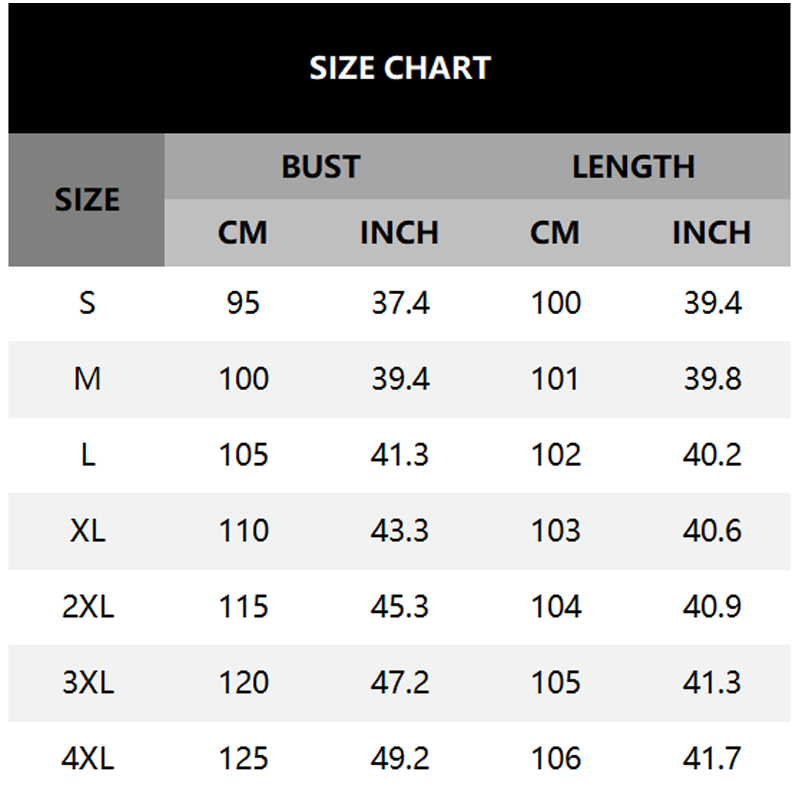This screenshot has width=800, height=800.
Task: Click the 95 bust CM value
Action: 243,303
